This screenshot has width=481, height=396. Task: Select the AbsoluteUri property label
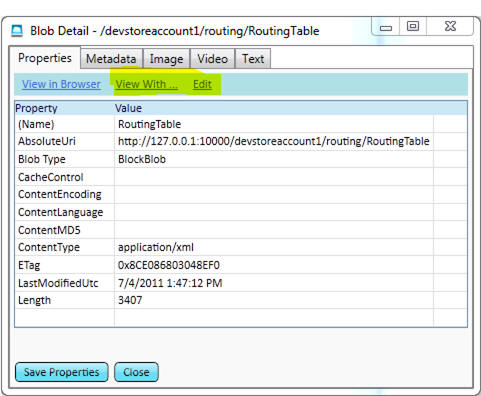tap(47, 141)
